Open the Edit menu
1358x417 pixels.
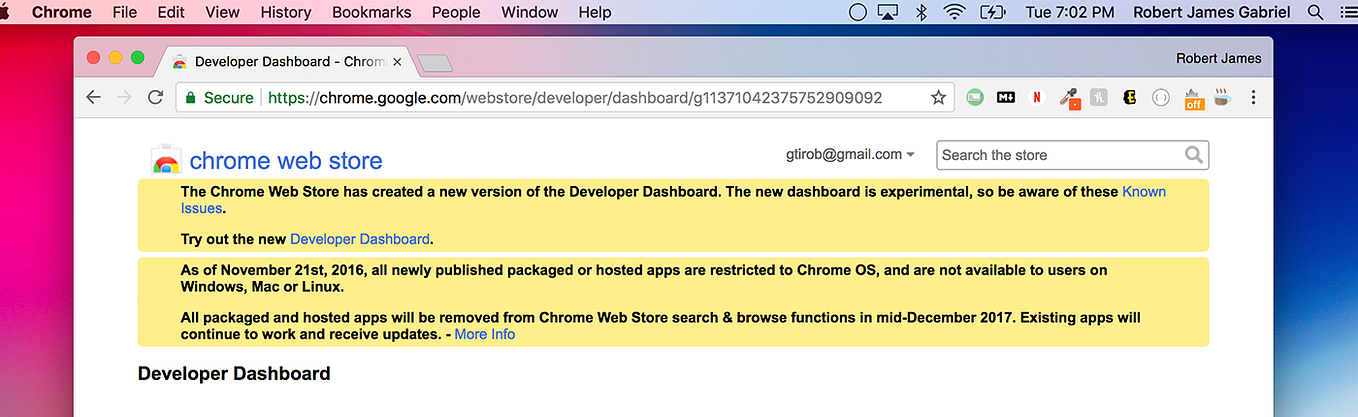[x=171, y=12]
